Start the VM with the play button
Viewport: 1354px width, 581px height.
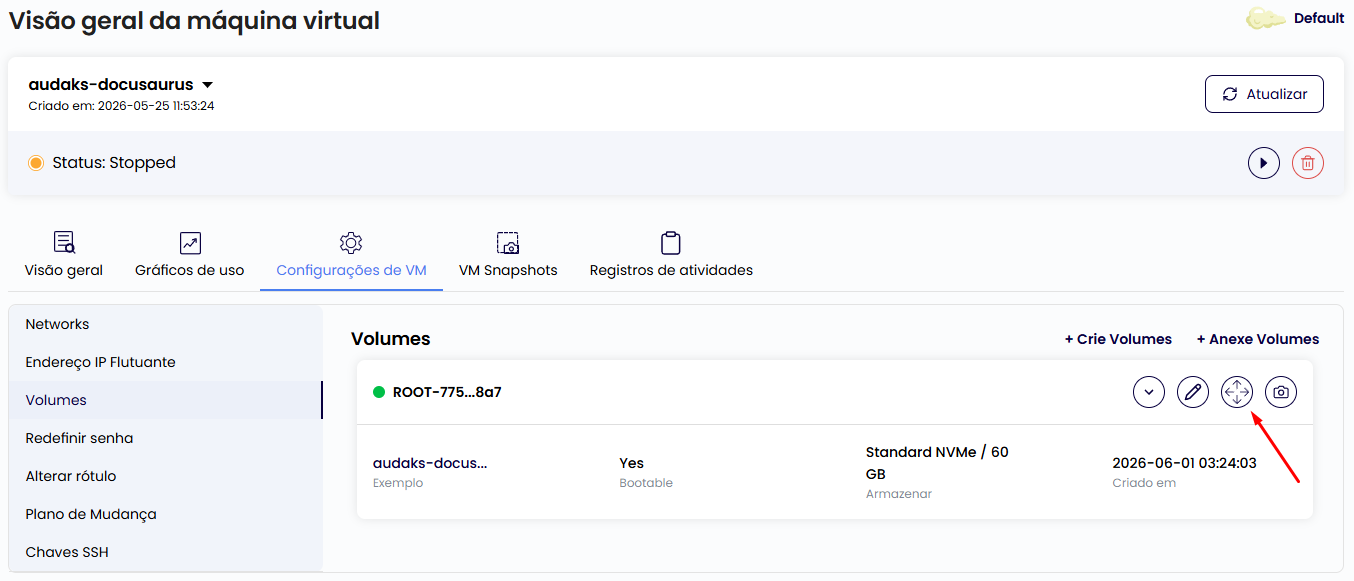click(1264, 163)
